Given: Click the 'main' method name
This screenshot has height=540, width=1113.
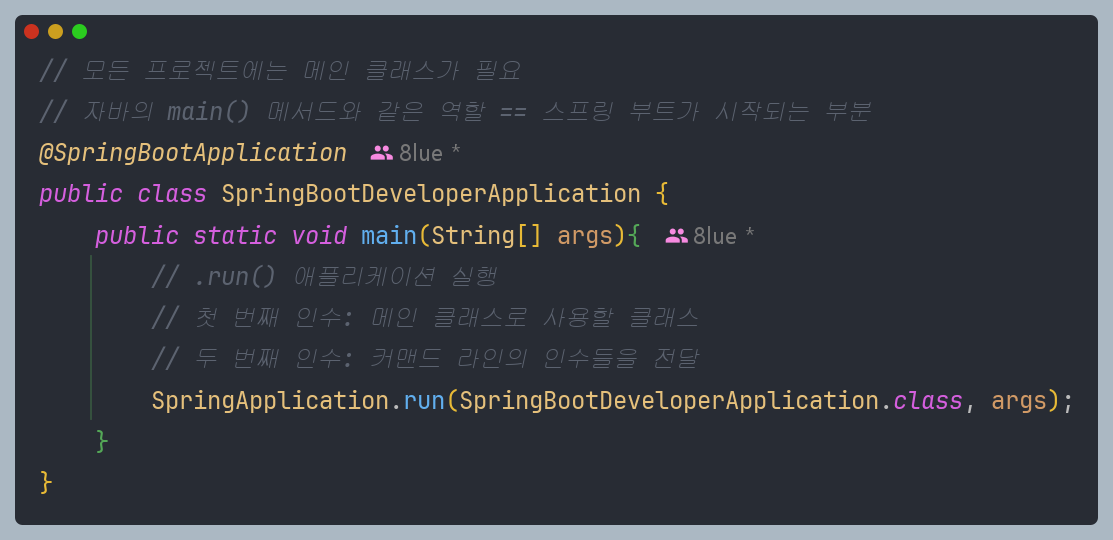Looking at the screenshot, I should tap(388, 236).
